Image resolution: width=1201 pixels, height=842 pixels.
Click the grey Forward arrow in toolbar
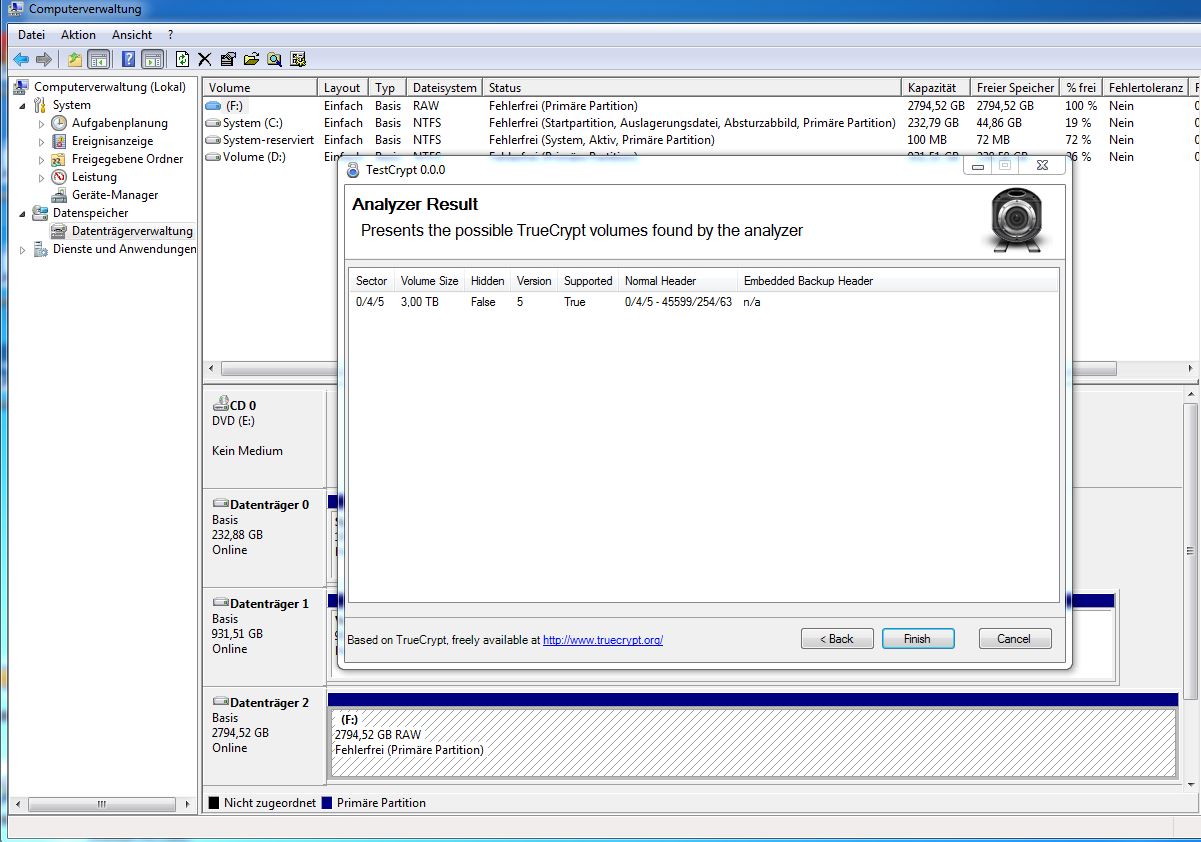(43, 59)
